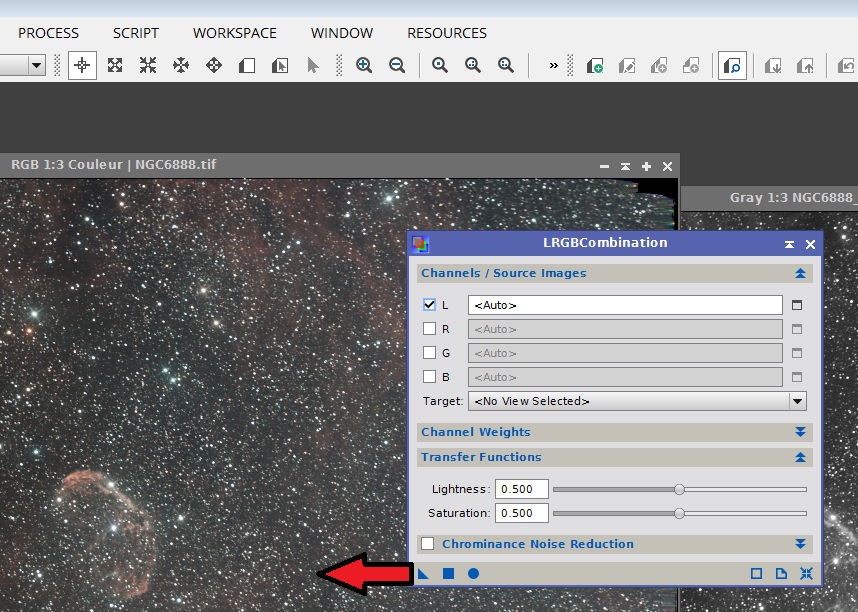Click the inward arrows fit-view icon

(148, 66)
